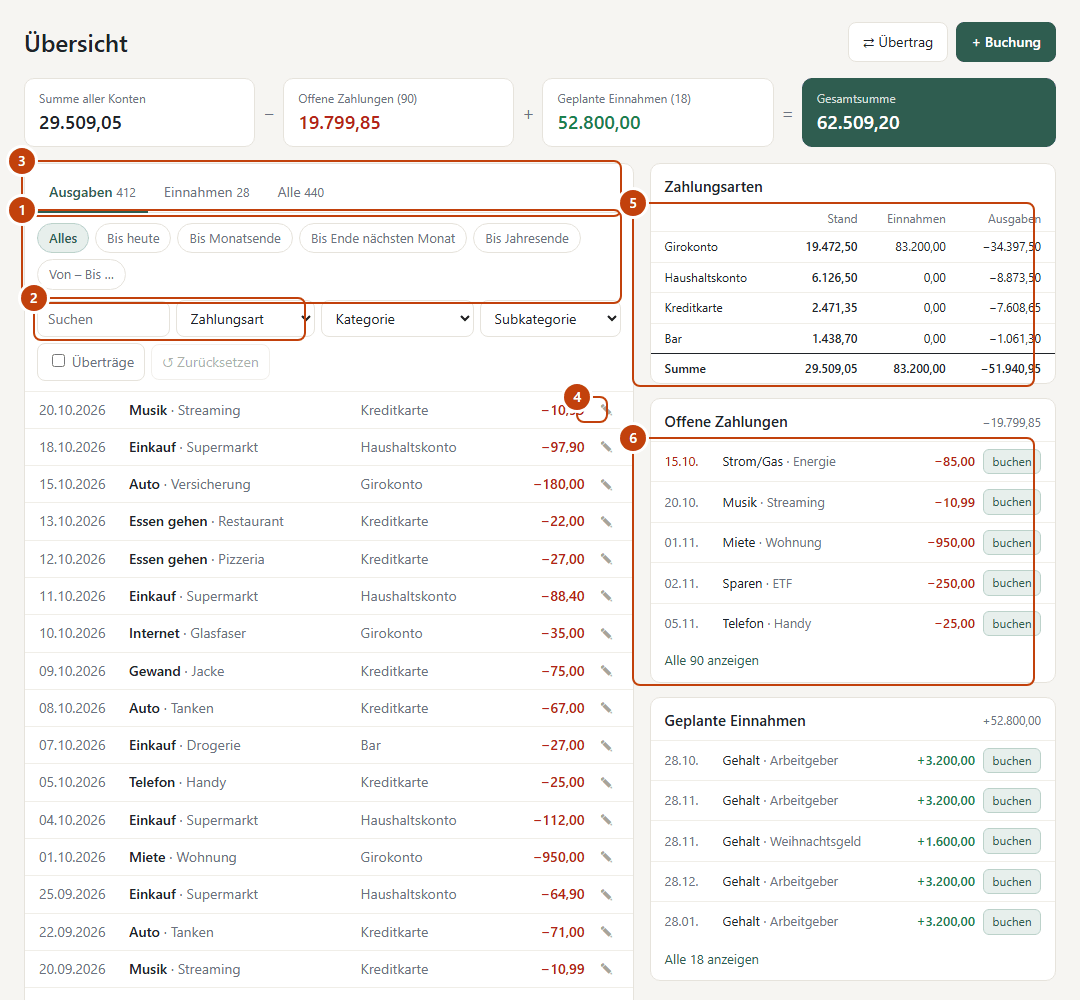The image size is (1080, 1000).
Task: Book the Strom/Gas Energie payment
Action: (x=1012, y=461)
